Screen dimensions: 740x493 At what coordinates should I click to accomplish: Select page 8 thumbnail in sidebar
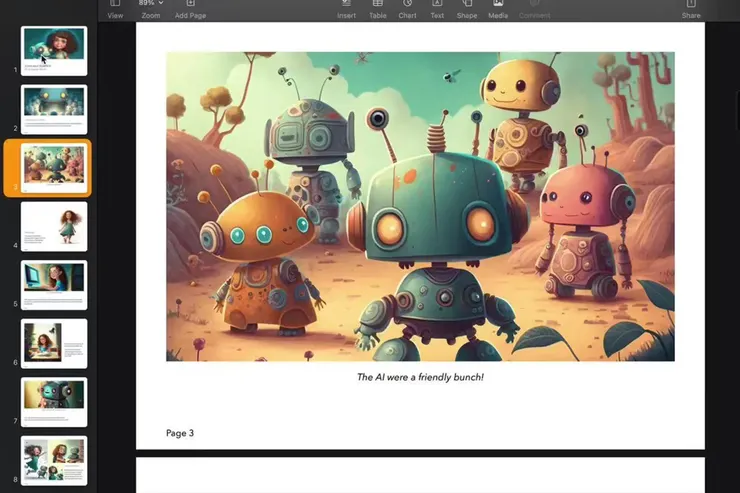tap(54, 460)
